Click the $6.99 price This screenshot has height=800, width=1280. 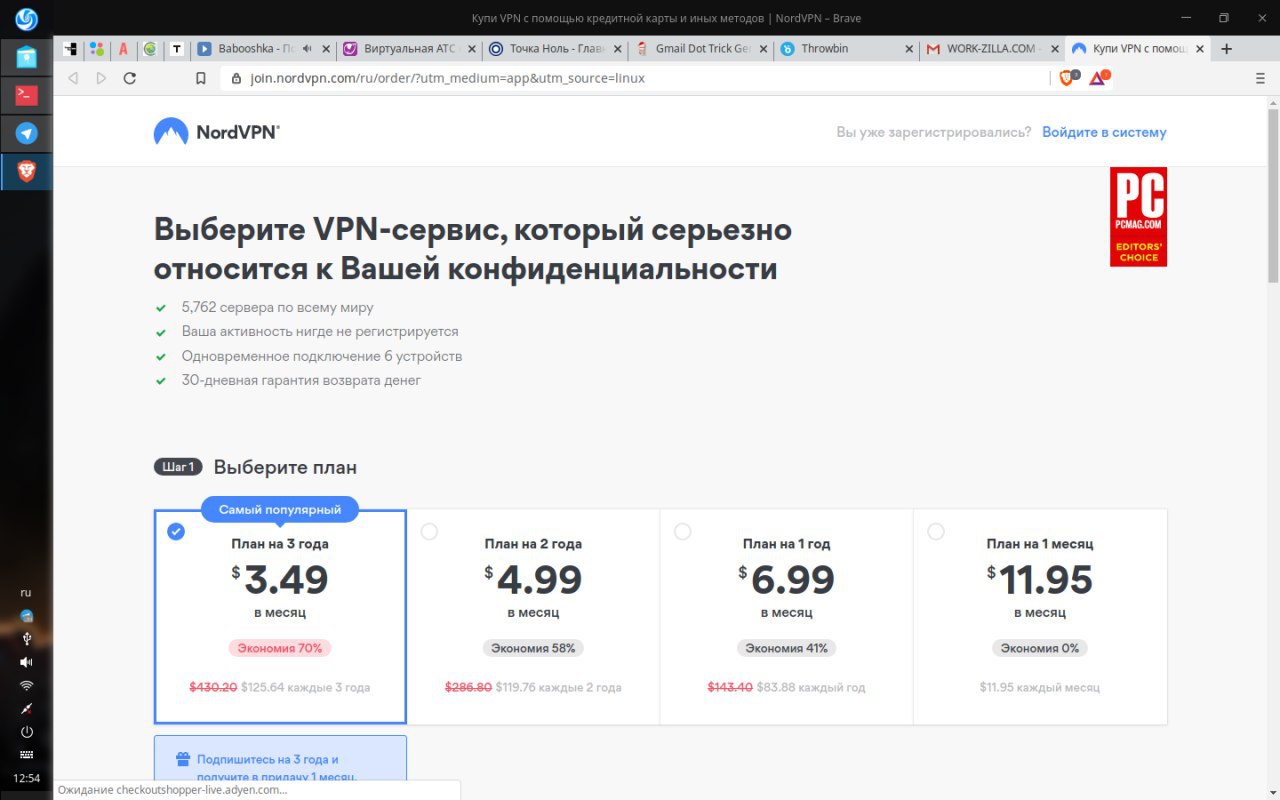tap(786, 579)
